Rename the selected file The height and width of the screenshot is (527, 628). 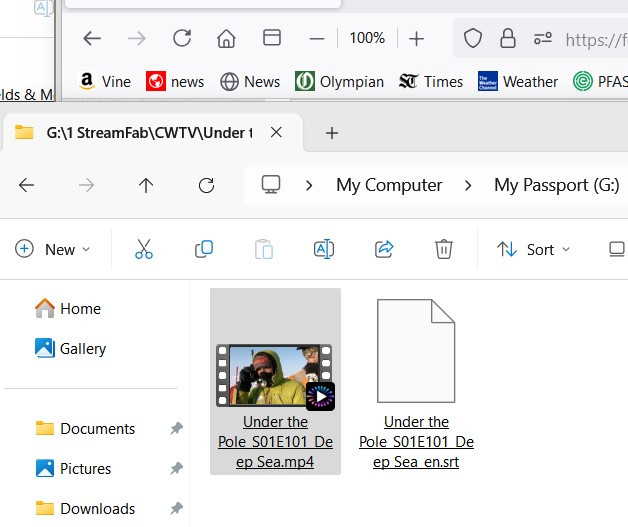(324, 249)
